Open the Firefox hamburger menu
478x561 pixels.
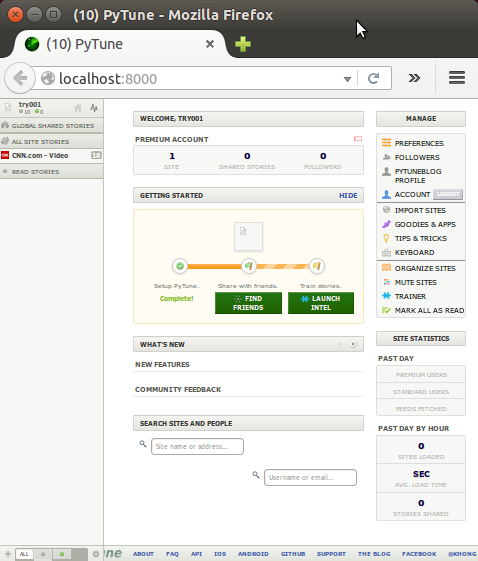pos(457,78)
